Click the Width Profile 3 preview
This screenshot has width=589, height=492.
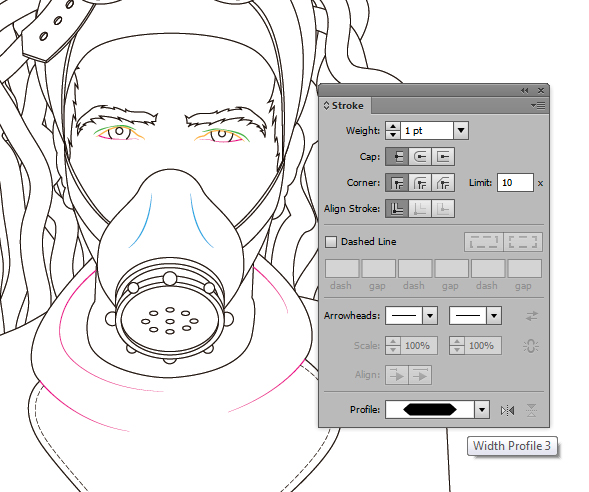pos(430,410)
